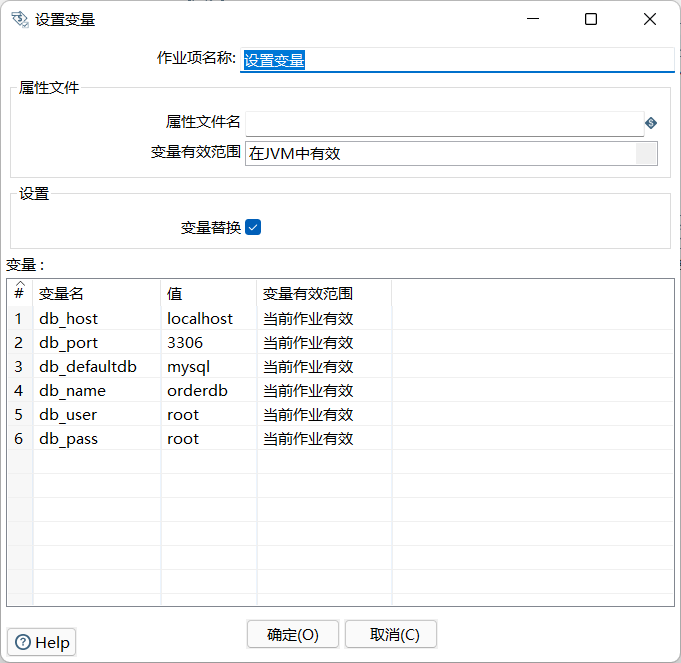Select the root value in db_pass row
681x663 pixels.
tap(208, 438)
